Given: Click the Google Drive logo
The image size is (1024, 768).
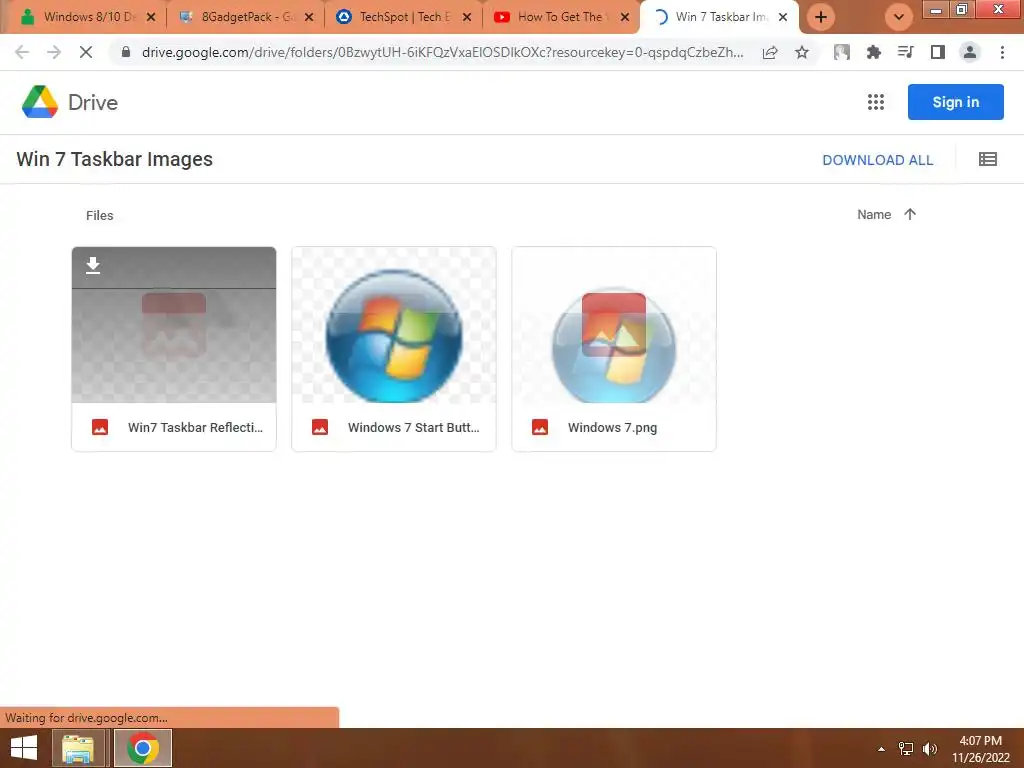Looking at the screenshot, I should coord(40,102).
